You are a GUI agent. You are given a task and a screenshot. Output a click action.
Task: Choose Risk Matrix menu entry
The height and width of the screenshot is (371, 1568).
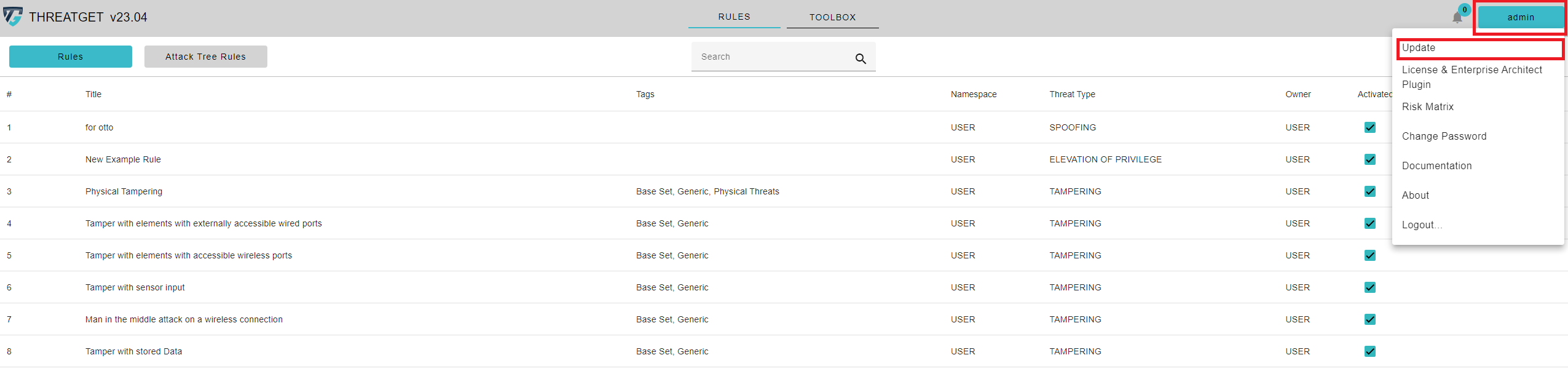1427,107
